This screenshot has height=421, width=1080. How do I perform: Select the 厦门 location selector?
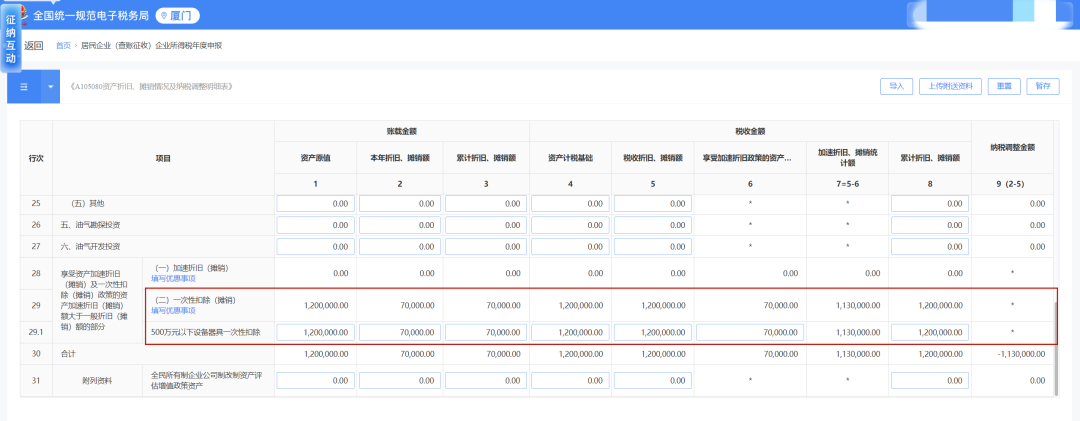[178, 16]
